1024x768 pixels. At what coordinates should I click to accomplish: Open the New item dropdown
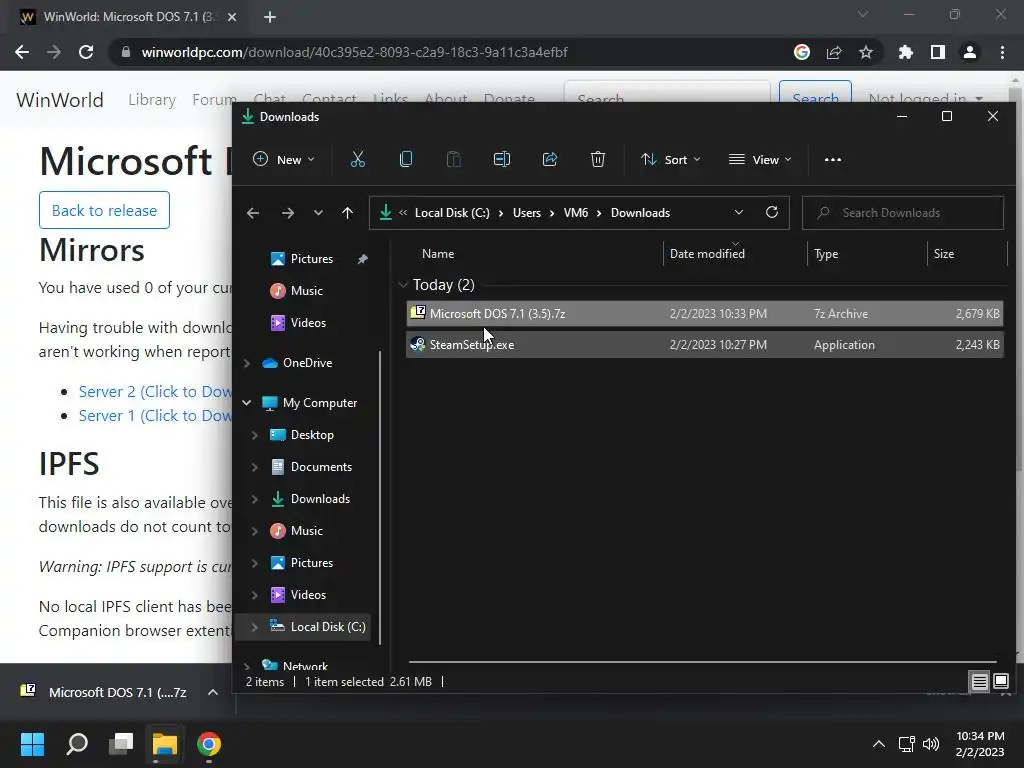point(284,159)
